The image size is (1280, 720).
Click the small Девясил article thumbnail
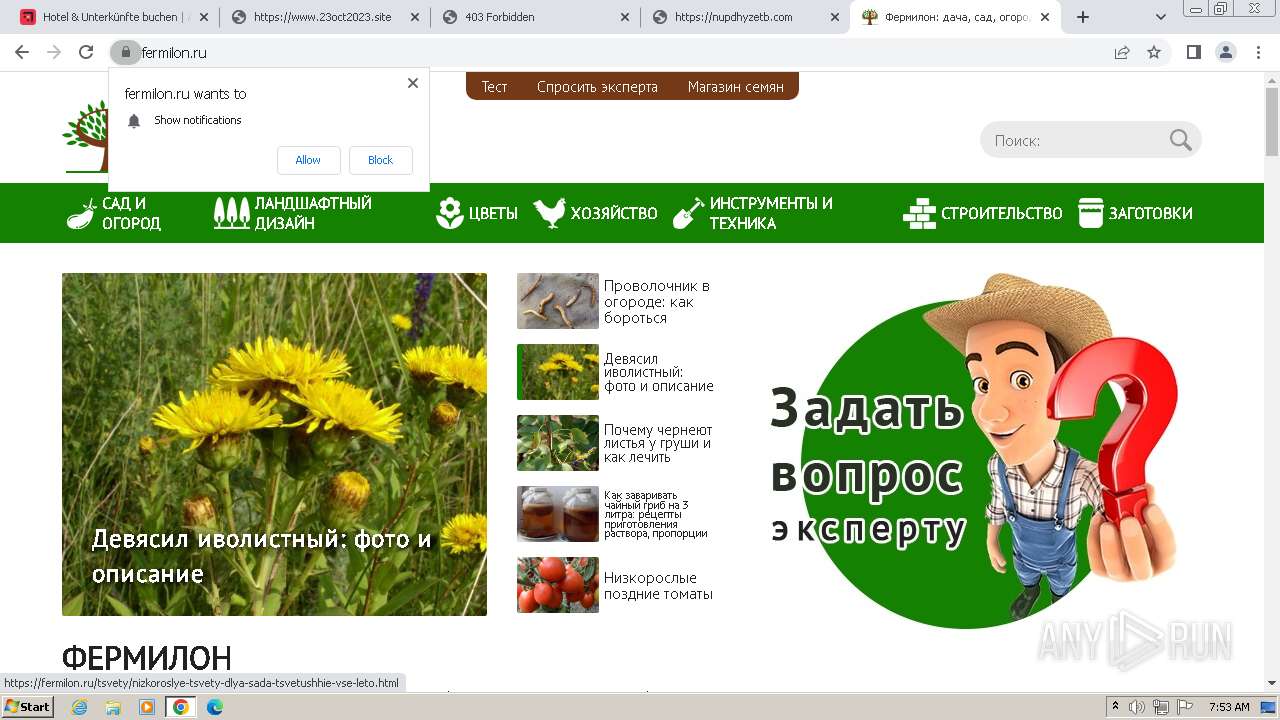point(557,372)
